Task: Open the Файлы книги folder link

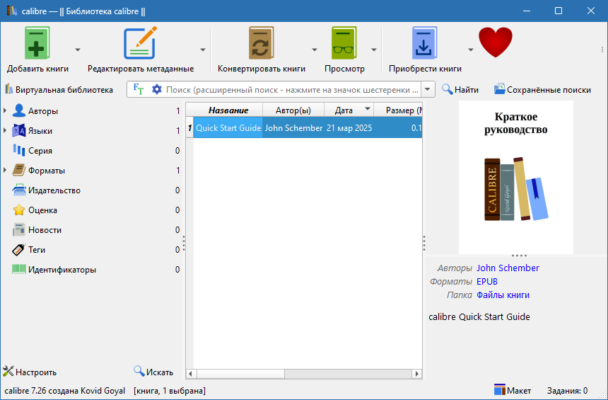Action: pos(503,295)
